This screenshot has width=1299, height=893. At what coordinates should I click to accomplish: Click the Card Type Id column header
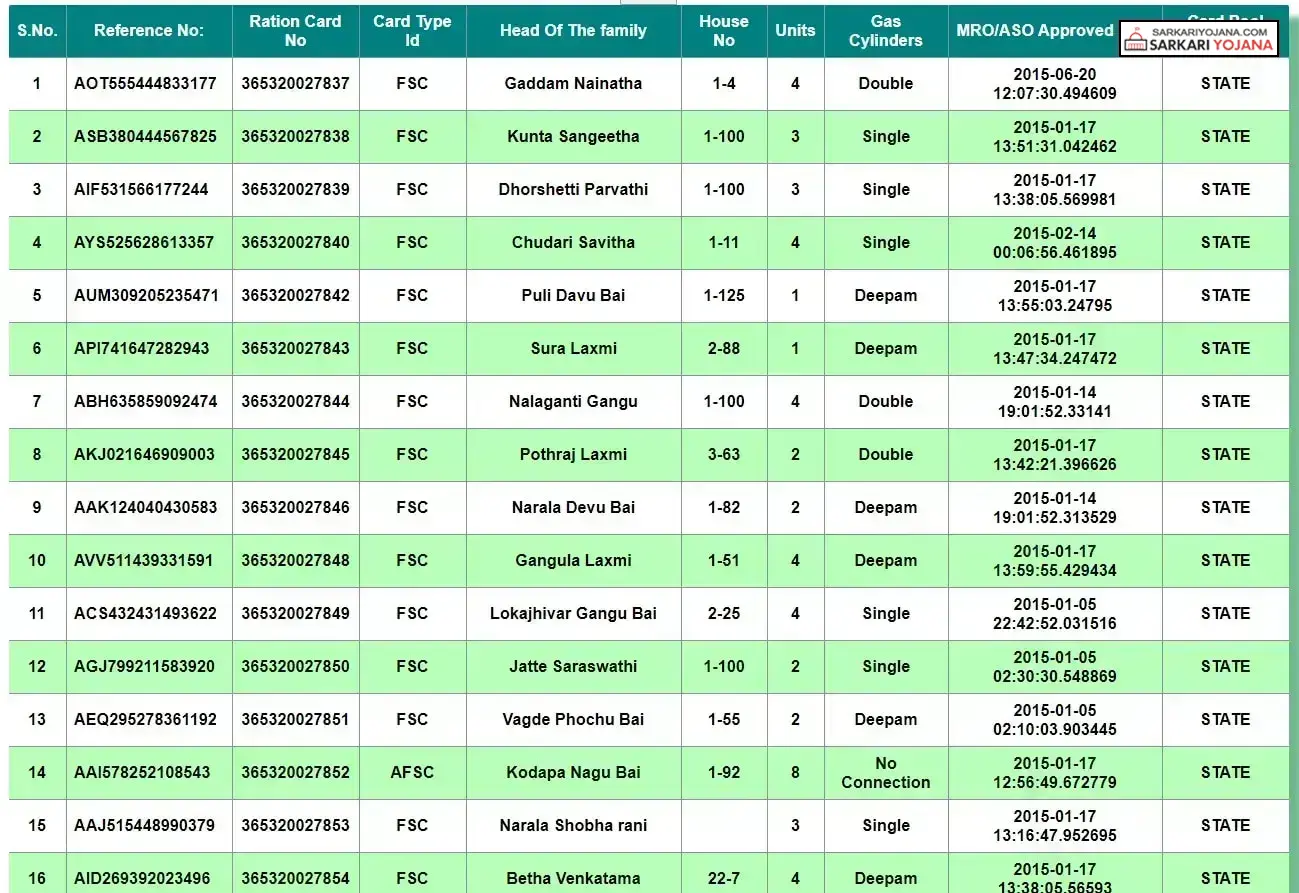click(412, 31)
